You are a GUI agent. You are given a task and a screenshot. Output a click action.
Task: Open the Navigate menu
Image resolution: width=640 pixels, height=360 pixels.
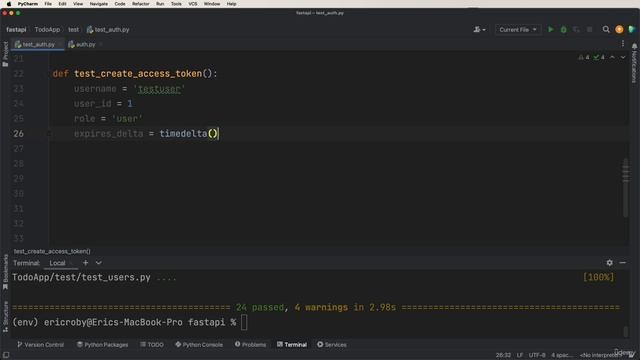99,4
